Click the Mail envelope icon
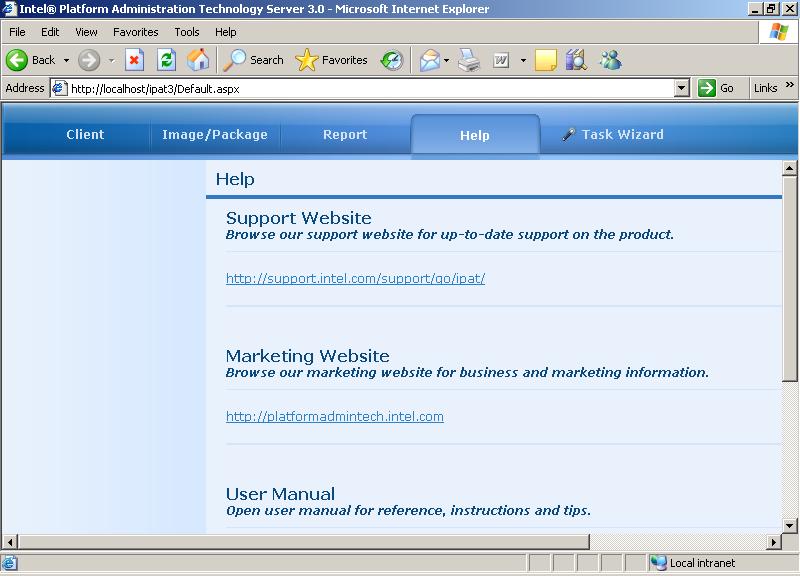This screenshot has height=576, width=800. click(430, 60)
